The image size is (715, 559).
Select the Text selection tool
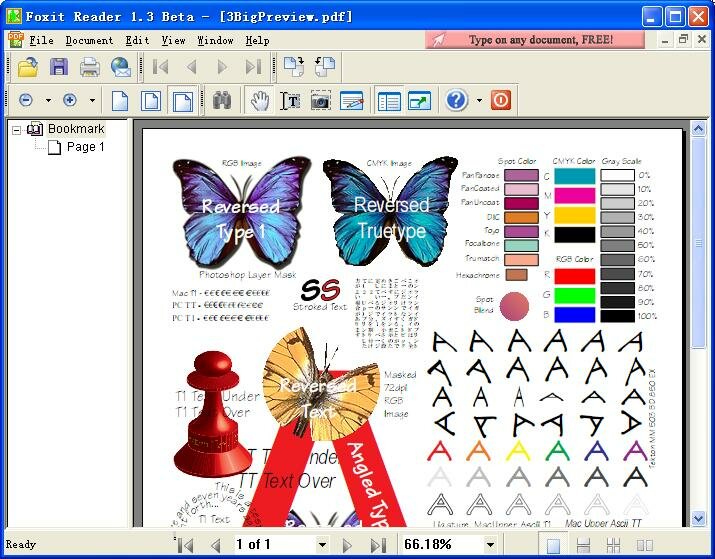(290, 100)
